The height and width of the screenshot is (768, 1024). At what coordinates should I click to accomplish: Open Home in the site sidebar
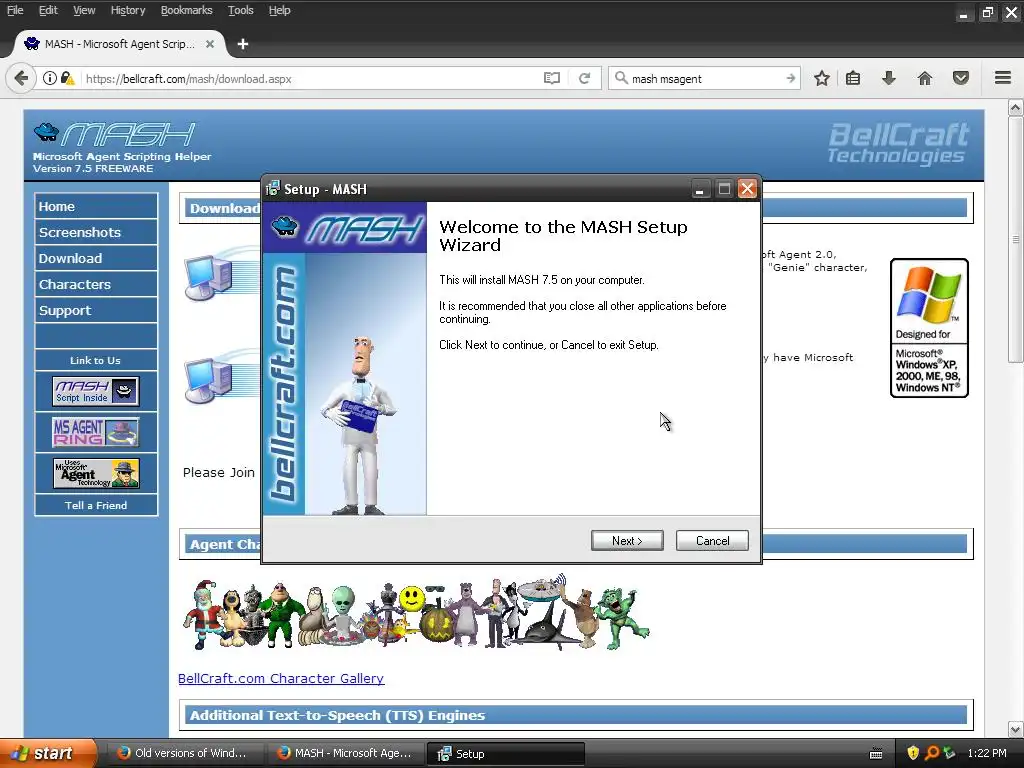tap(96, 206)
